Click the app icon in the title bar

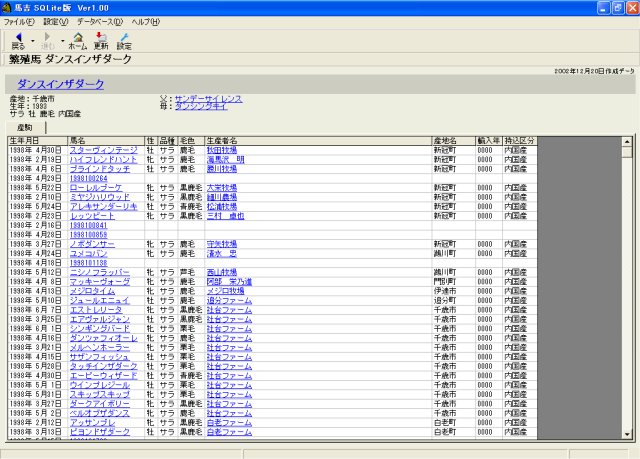point(6,8)
